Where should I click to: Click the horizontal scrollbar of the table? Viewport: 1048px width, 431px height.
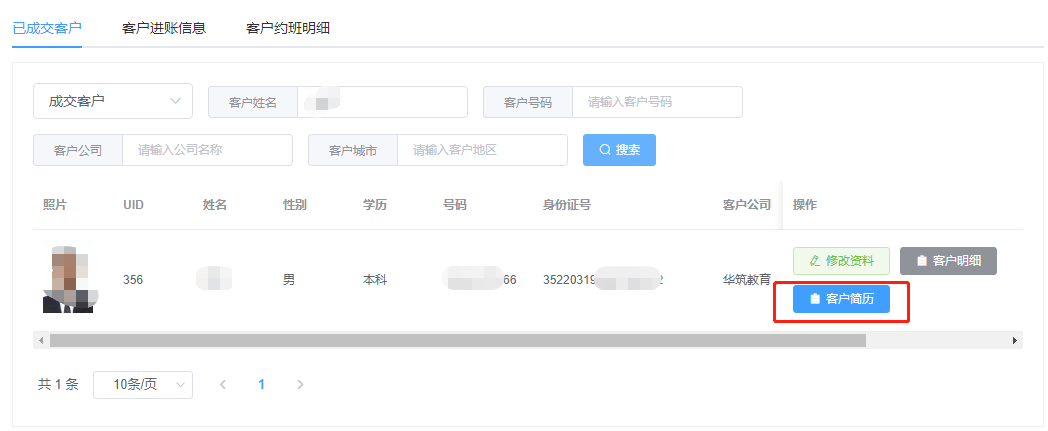tap(457, 341)
